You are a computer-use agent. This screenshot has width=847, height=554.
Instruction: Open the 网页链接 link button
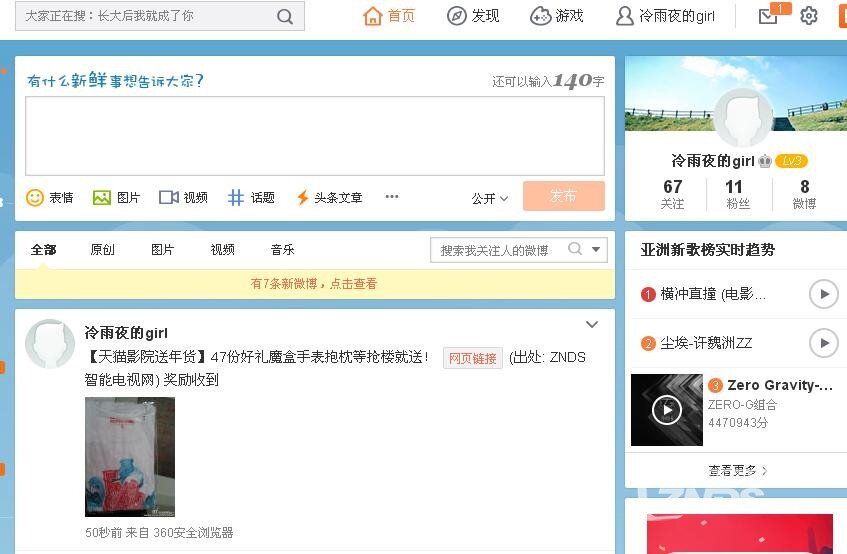tap(473, 358)
